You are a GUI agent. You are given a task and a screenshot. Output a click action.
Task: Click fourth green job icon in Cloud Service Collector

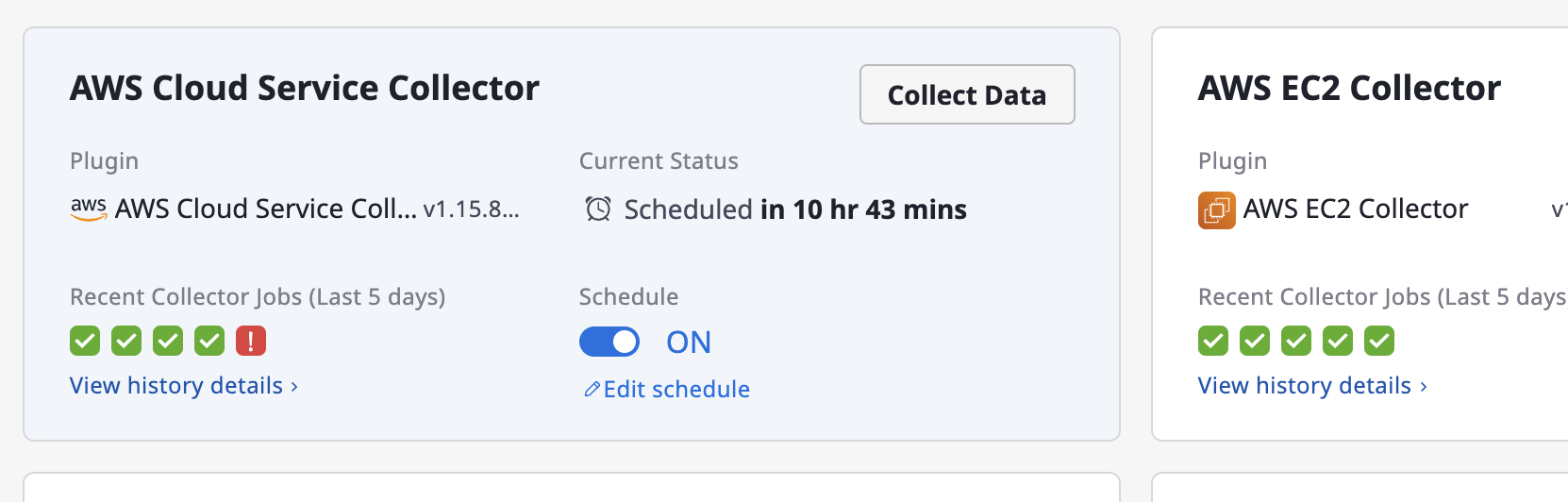coord(209,341)
